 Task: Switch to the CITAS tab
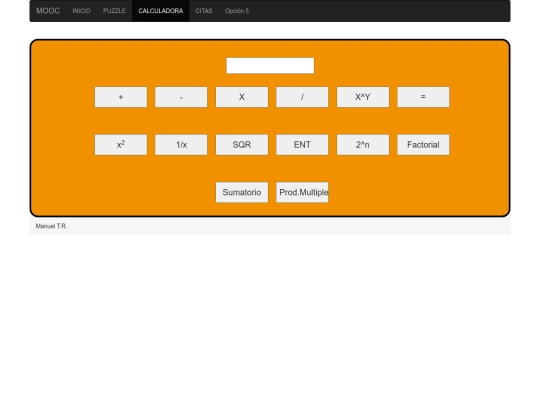[204, 11]
